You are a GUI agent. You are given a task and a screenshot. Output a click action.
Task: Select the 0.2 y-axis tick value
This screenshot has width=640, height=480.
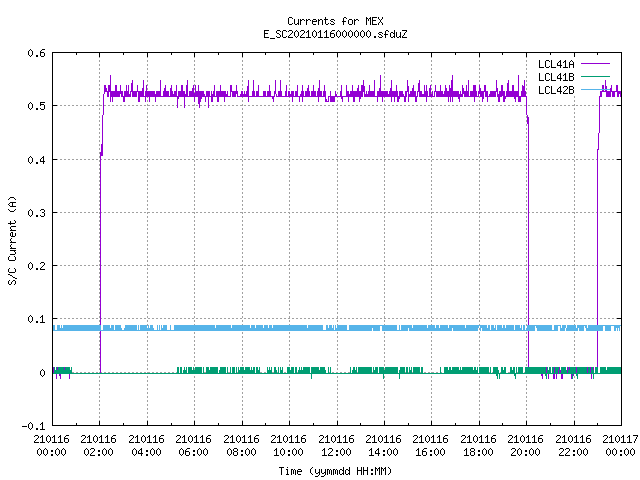coord(37,266)
